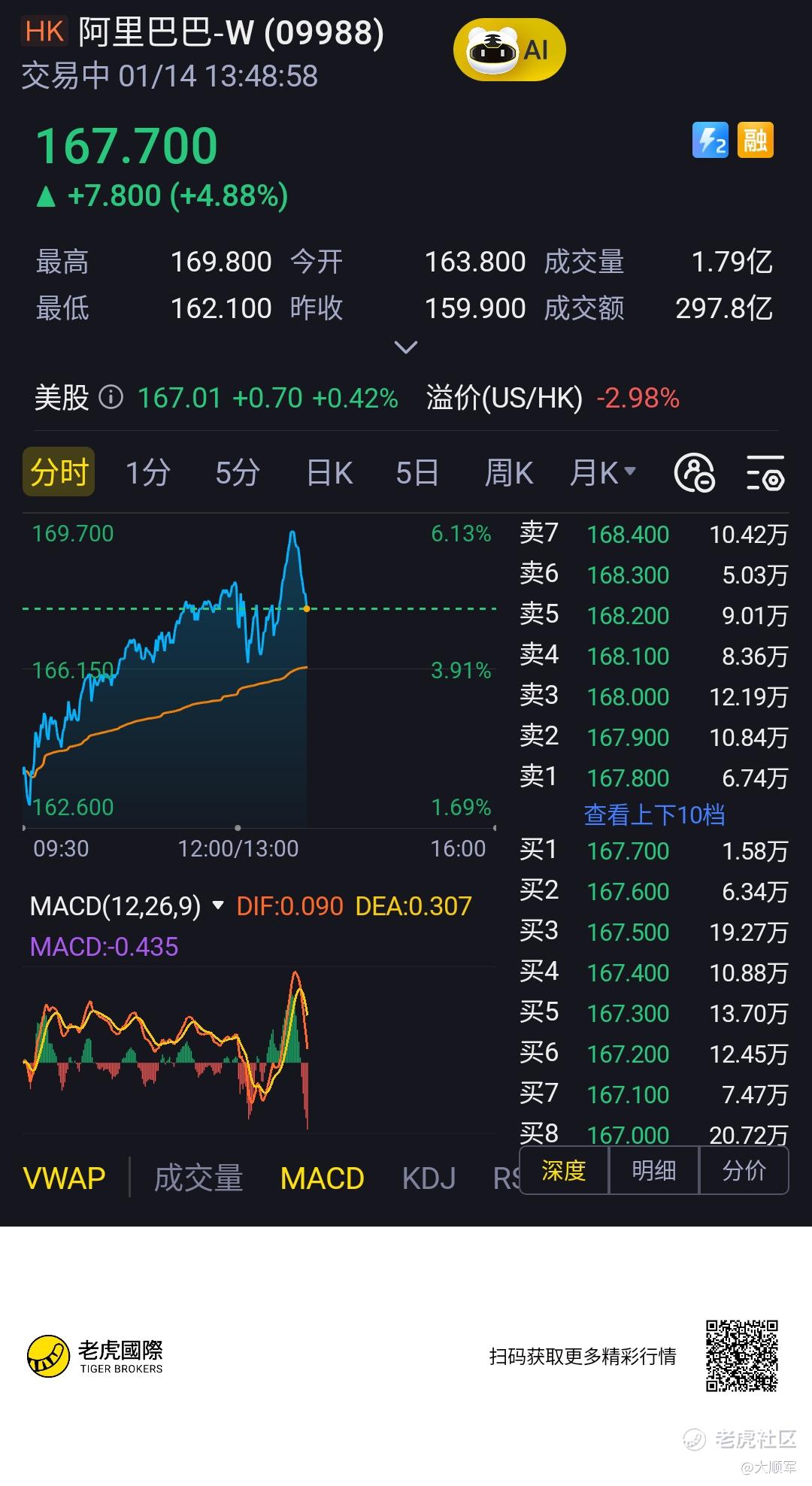Tap the 买4 167.400 order row
Image resolution: width=812 pixels, height=1486 pixels.
coord(653,972)
